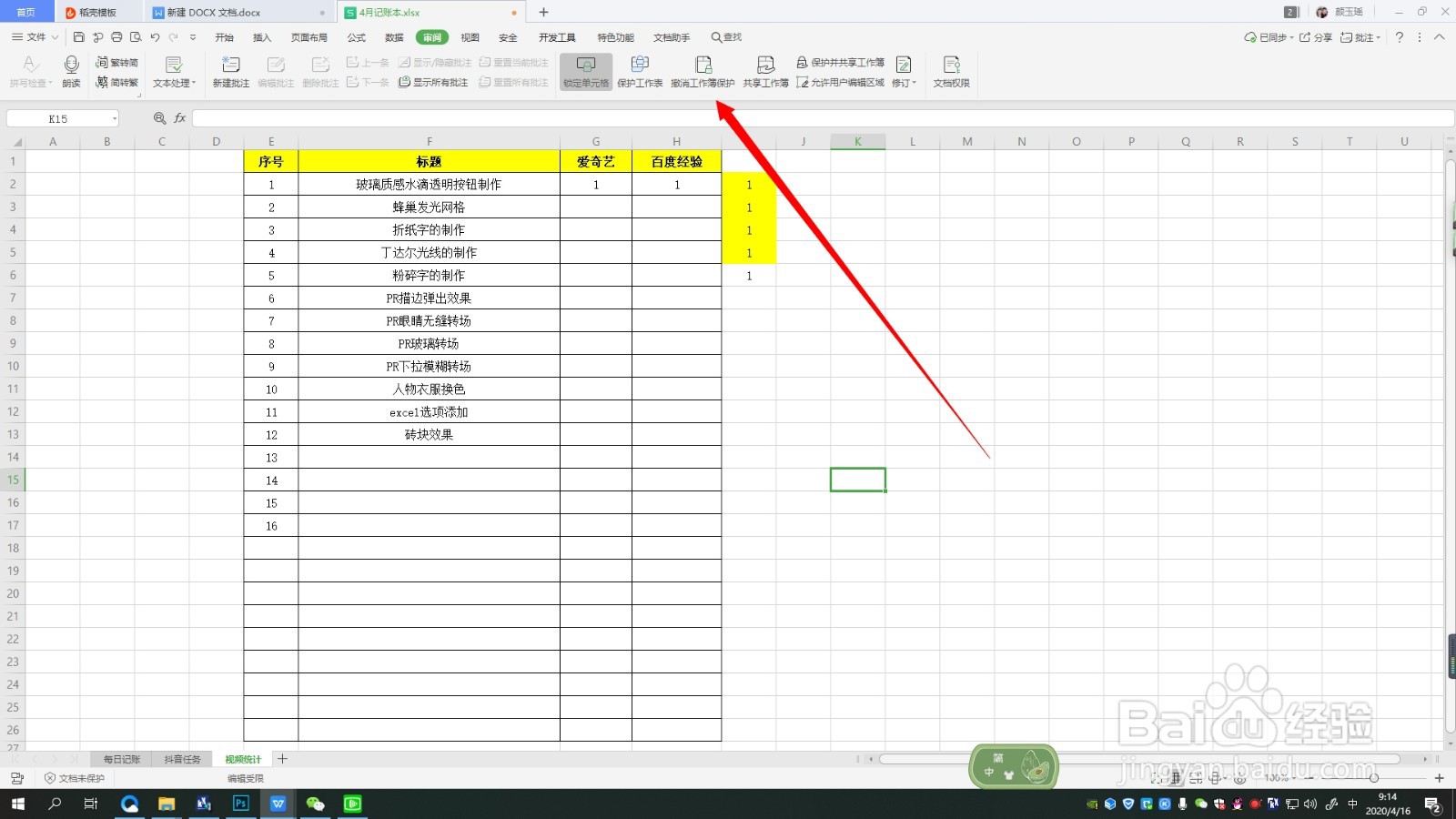Open the home (首页) tab
Screen dimensions: 1456x819
(26, 12)
